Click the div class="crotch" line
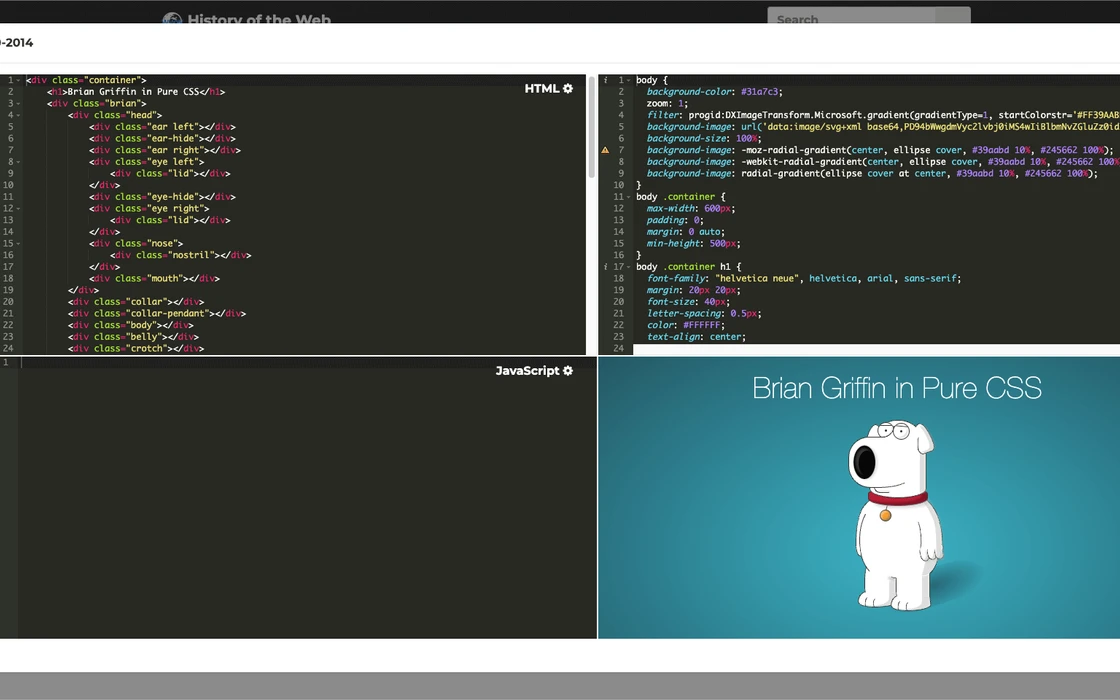This screenshot has height=700, width=1120. (x=136, y=349)
